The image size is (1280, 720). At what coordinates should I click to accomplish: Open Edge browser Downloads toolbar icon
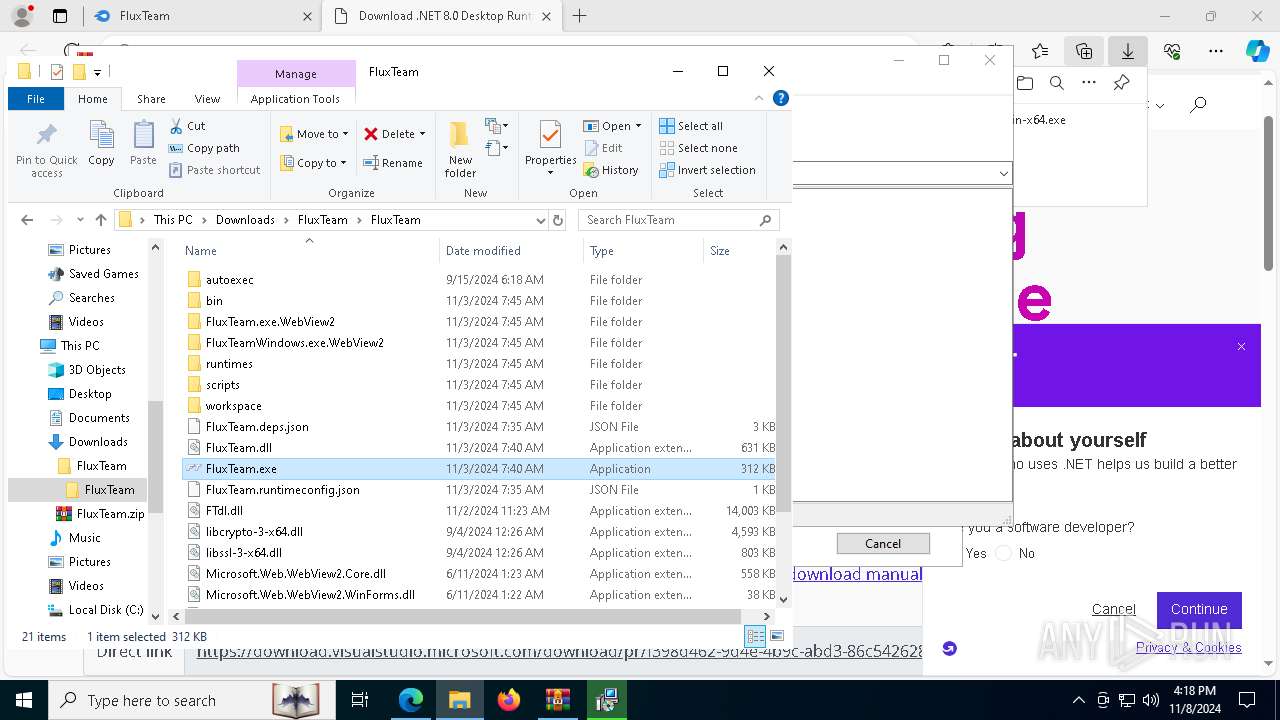(1128, 51)
